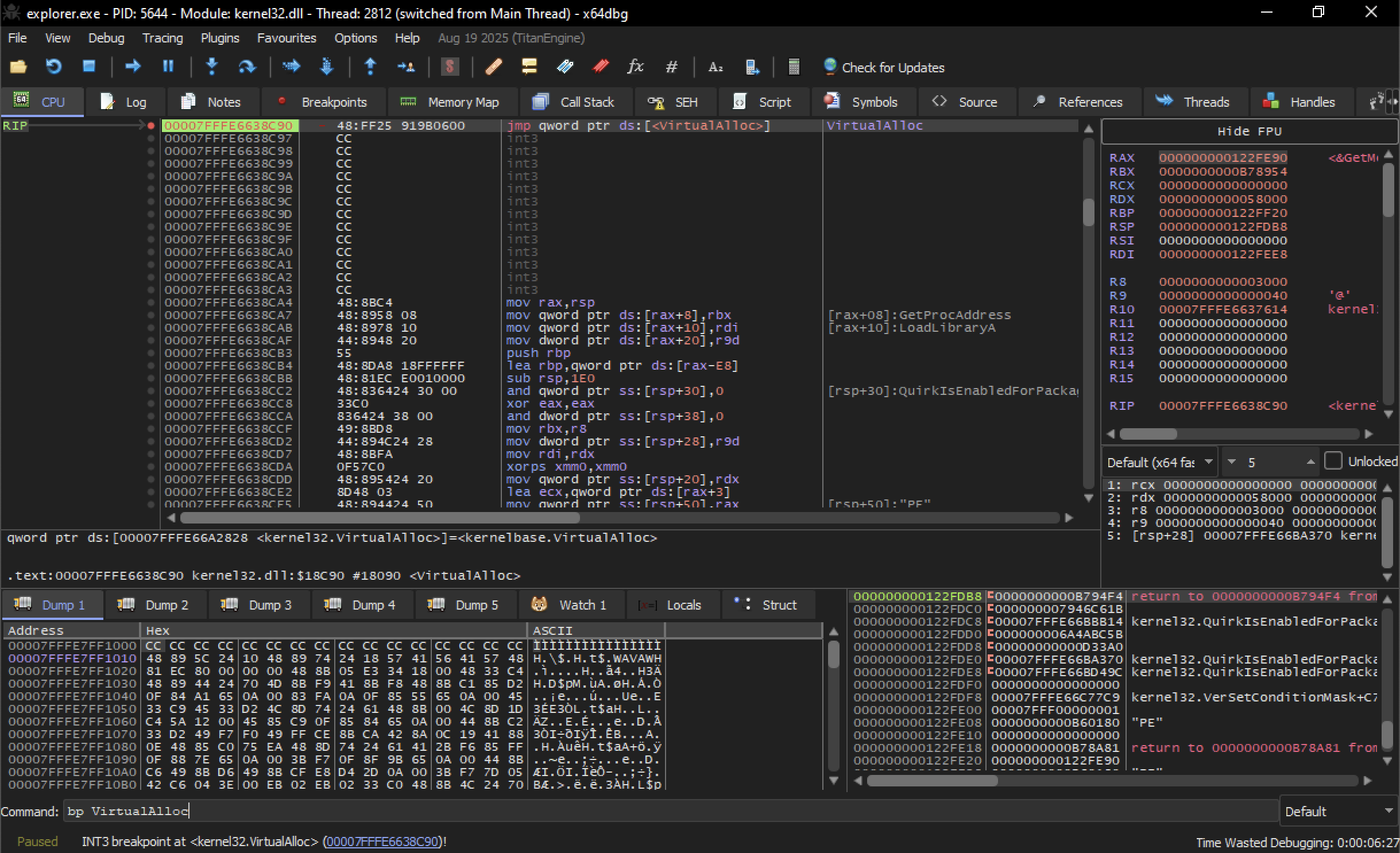Increase argument count with the up arrow

tap(1310, 462)
